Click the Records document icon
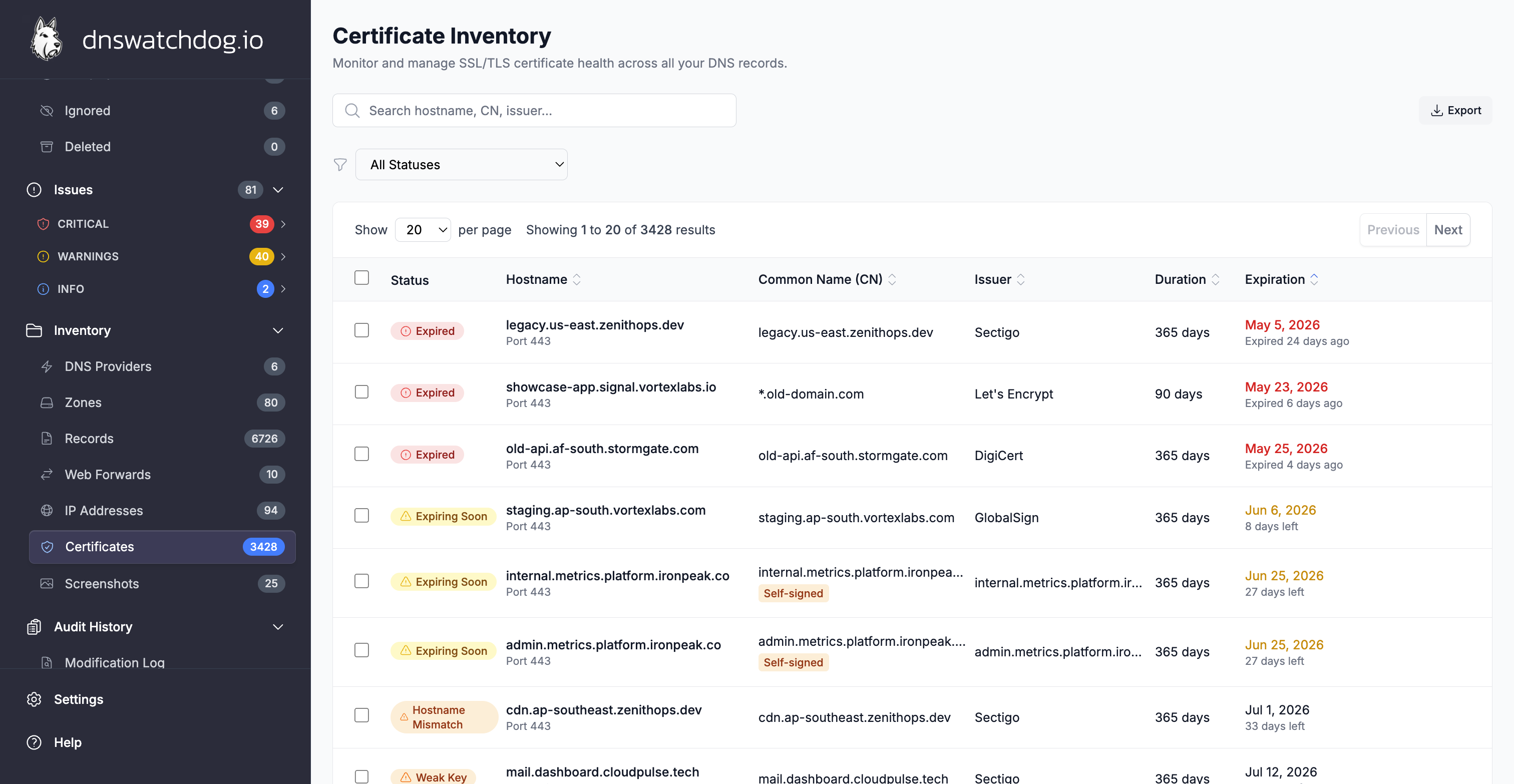Viewport: 1514px width, 784px height. tap(47, 439)
